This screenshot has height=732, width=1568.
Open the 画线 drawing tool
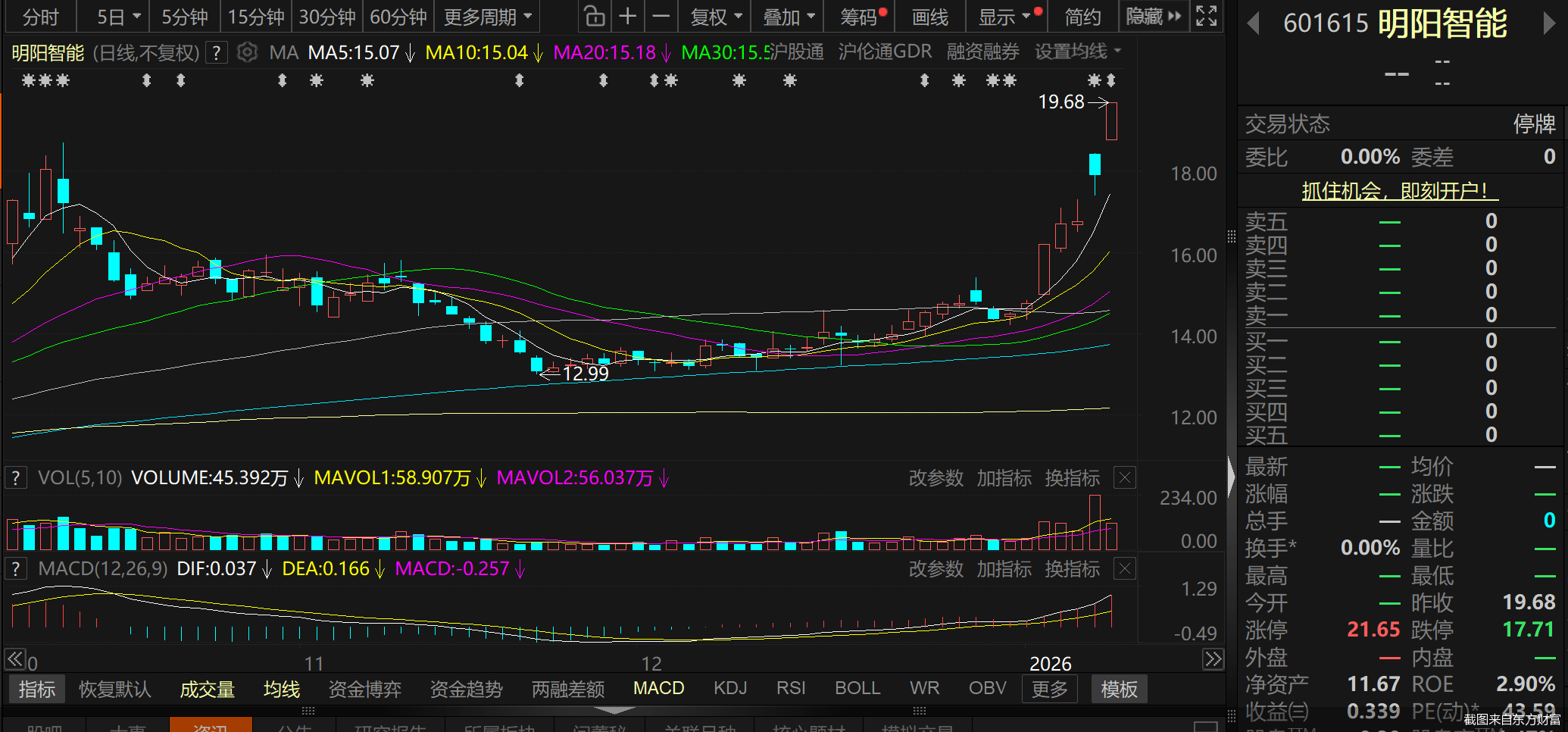point(929,16)
